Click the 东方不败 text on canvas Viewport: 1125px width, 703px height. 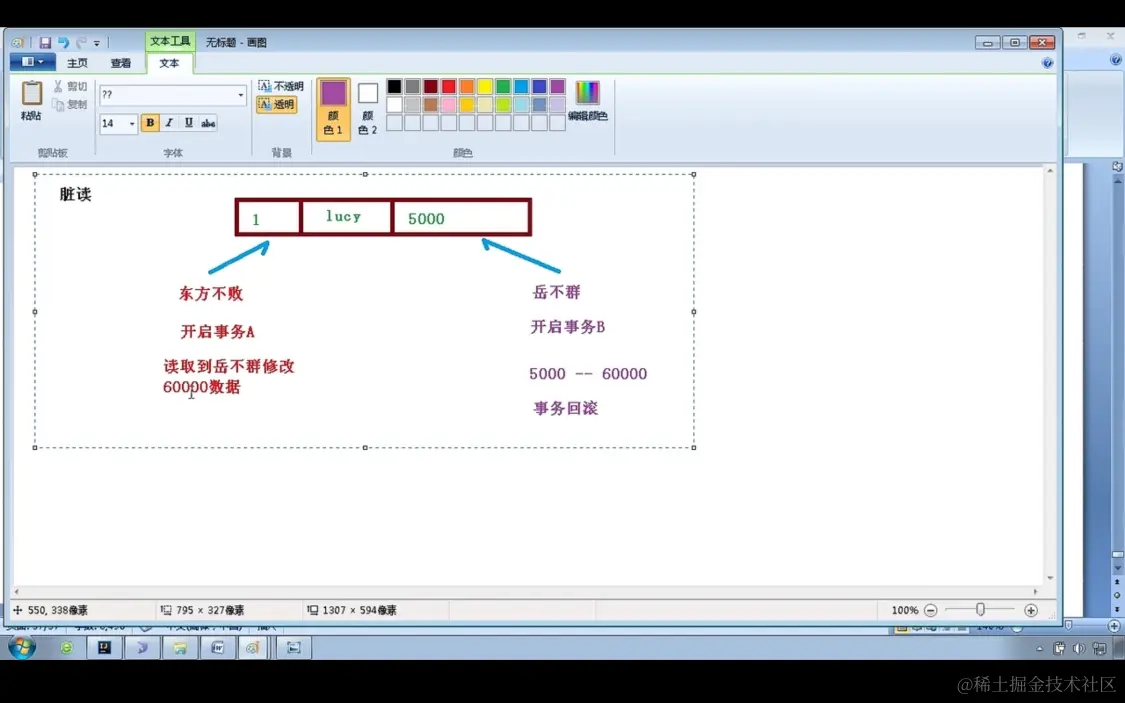pos(211,293)
